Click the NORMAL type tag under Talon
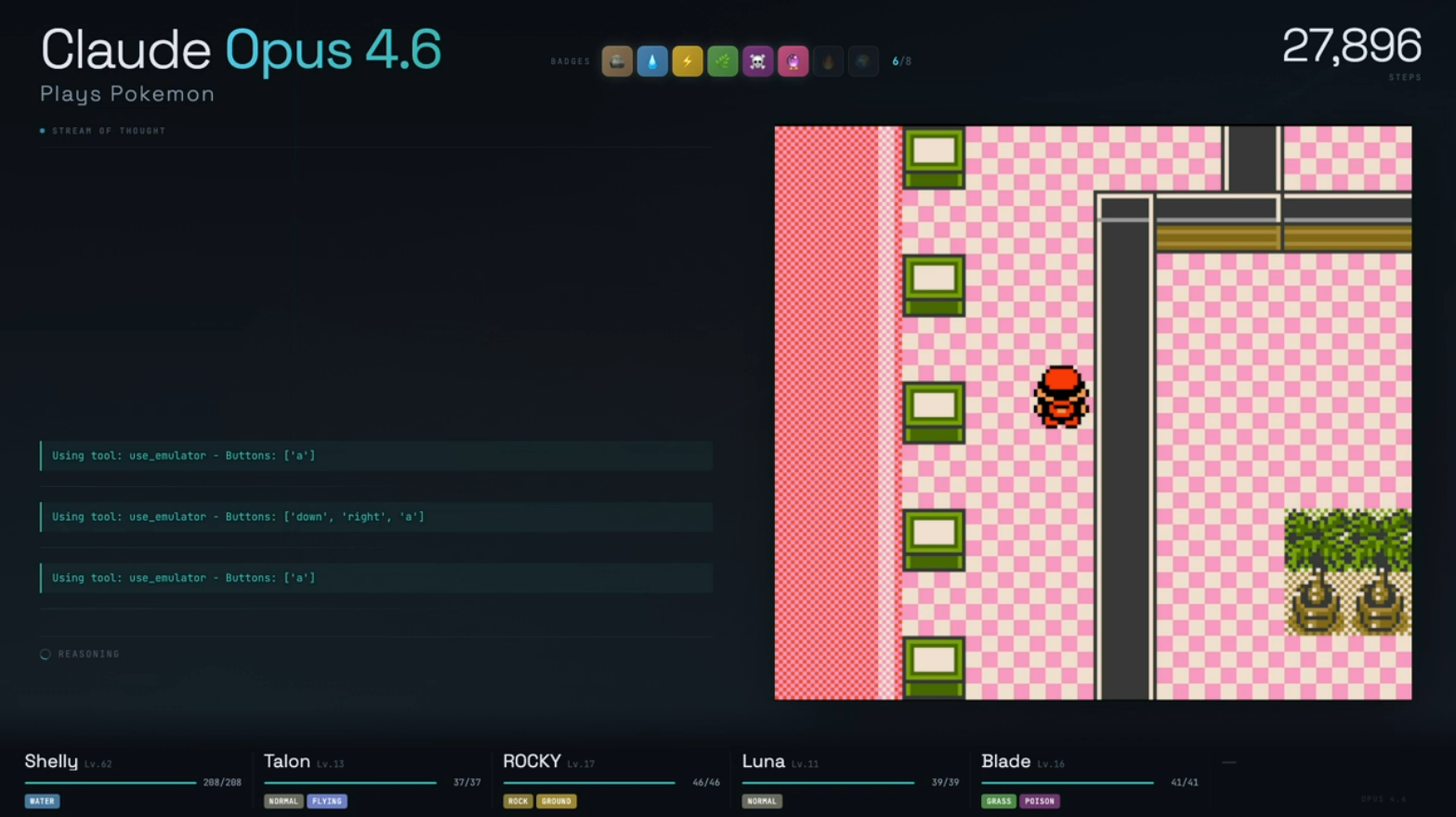Screen dimensions: 1456x817 point(283,801)
